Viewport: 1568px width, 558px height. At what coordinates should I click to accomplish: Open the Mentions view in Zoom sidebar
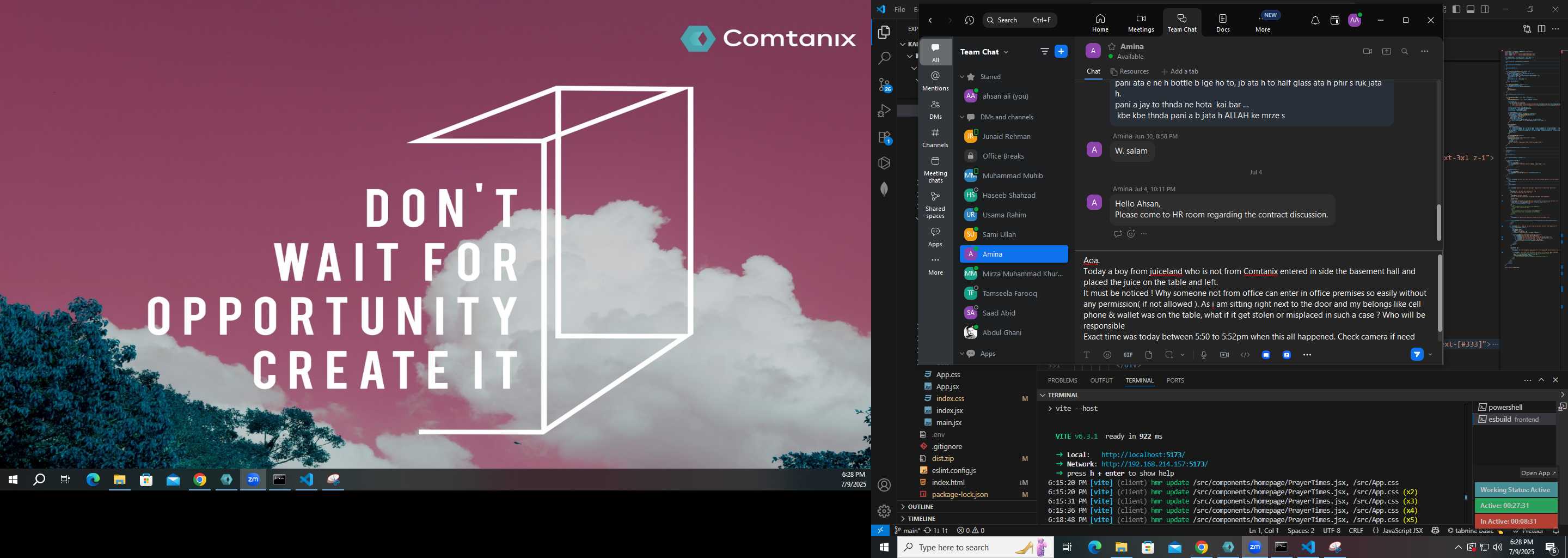[x=935, y=81]
